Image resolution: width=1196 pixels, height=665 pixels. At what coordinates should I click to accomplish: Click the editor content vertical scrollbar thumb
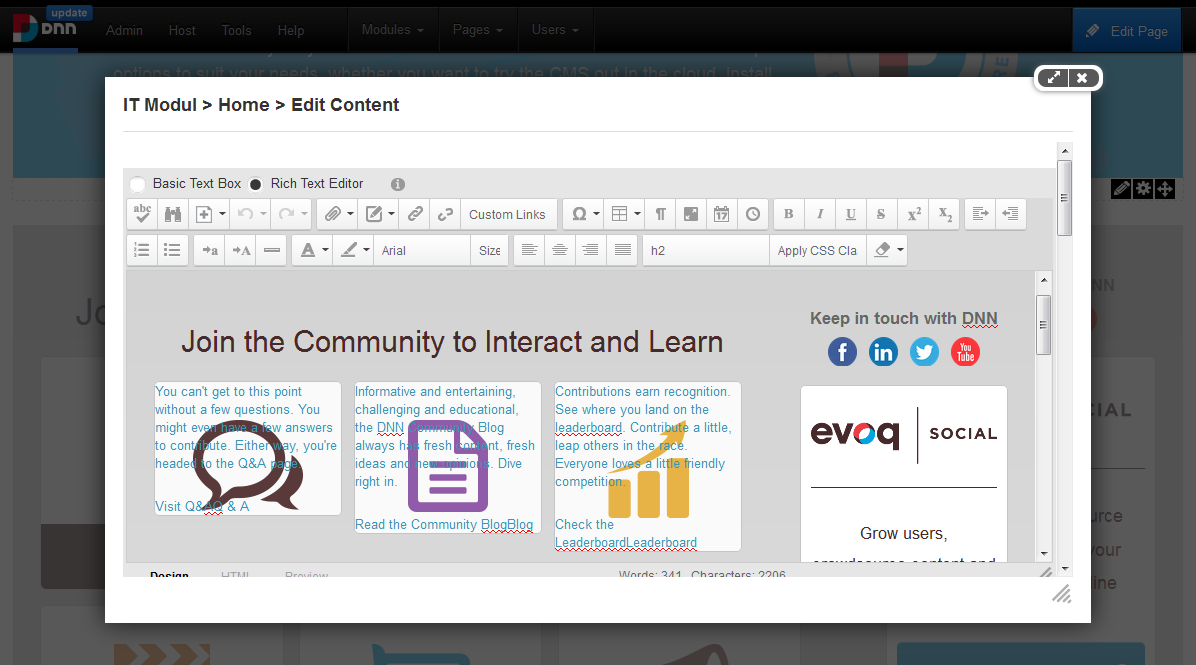pos(1043,325)
